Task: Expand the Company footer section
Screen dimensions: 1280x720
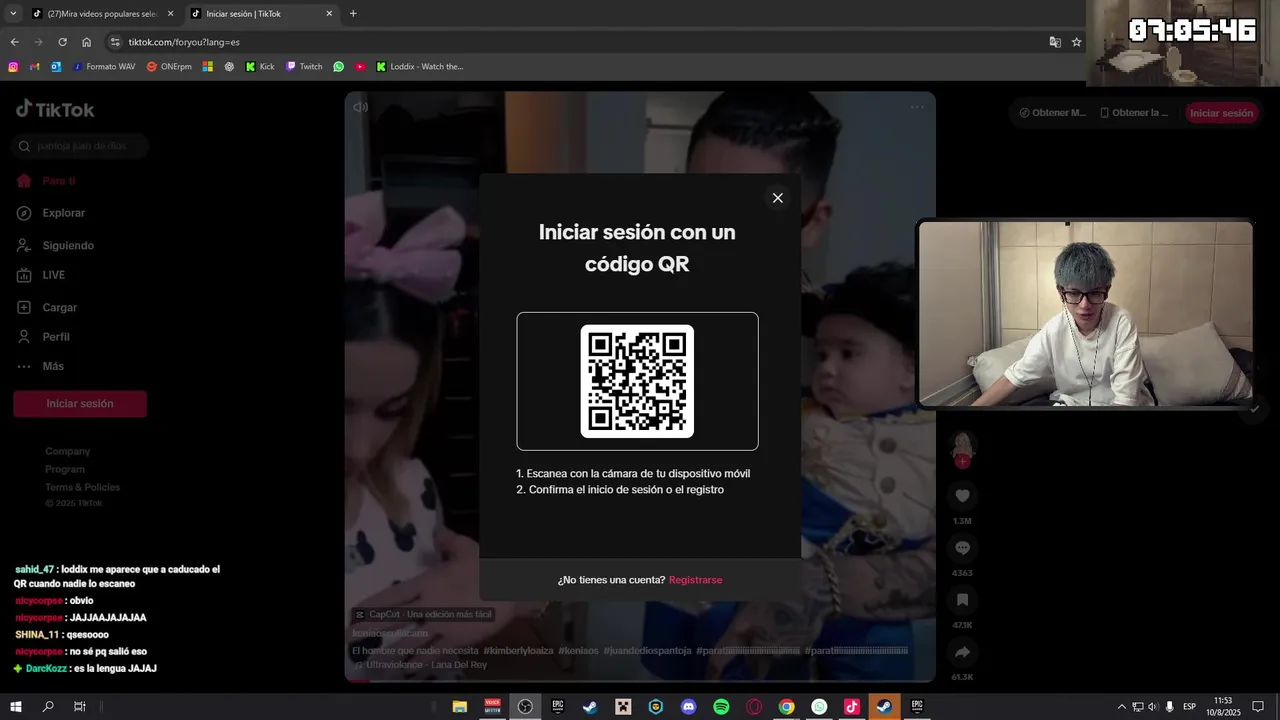Action: (67, 451)
